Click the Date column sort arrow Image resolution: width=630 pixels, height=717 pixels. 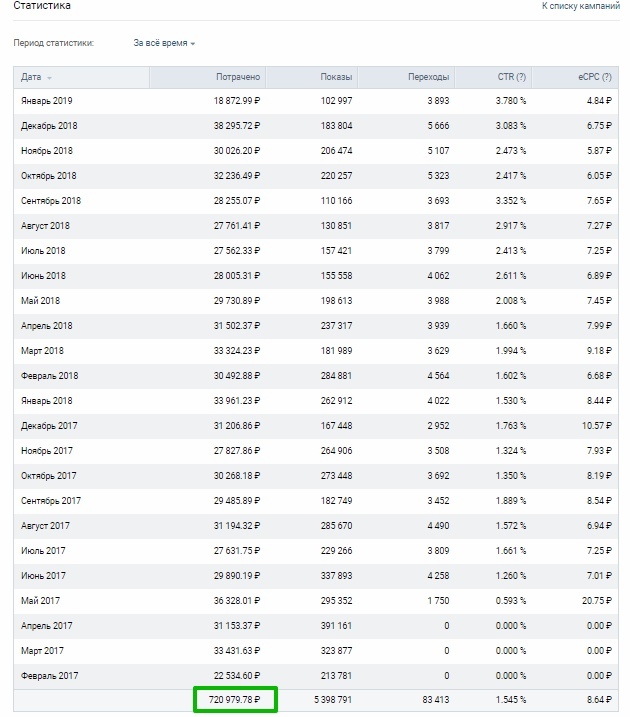[49, 78]
